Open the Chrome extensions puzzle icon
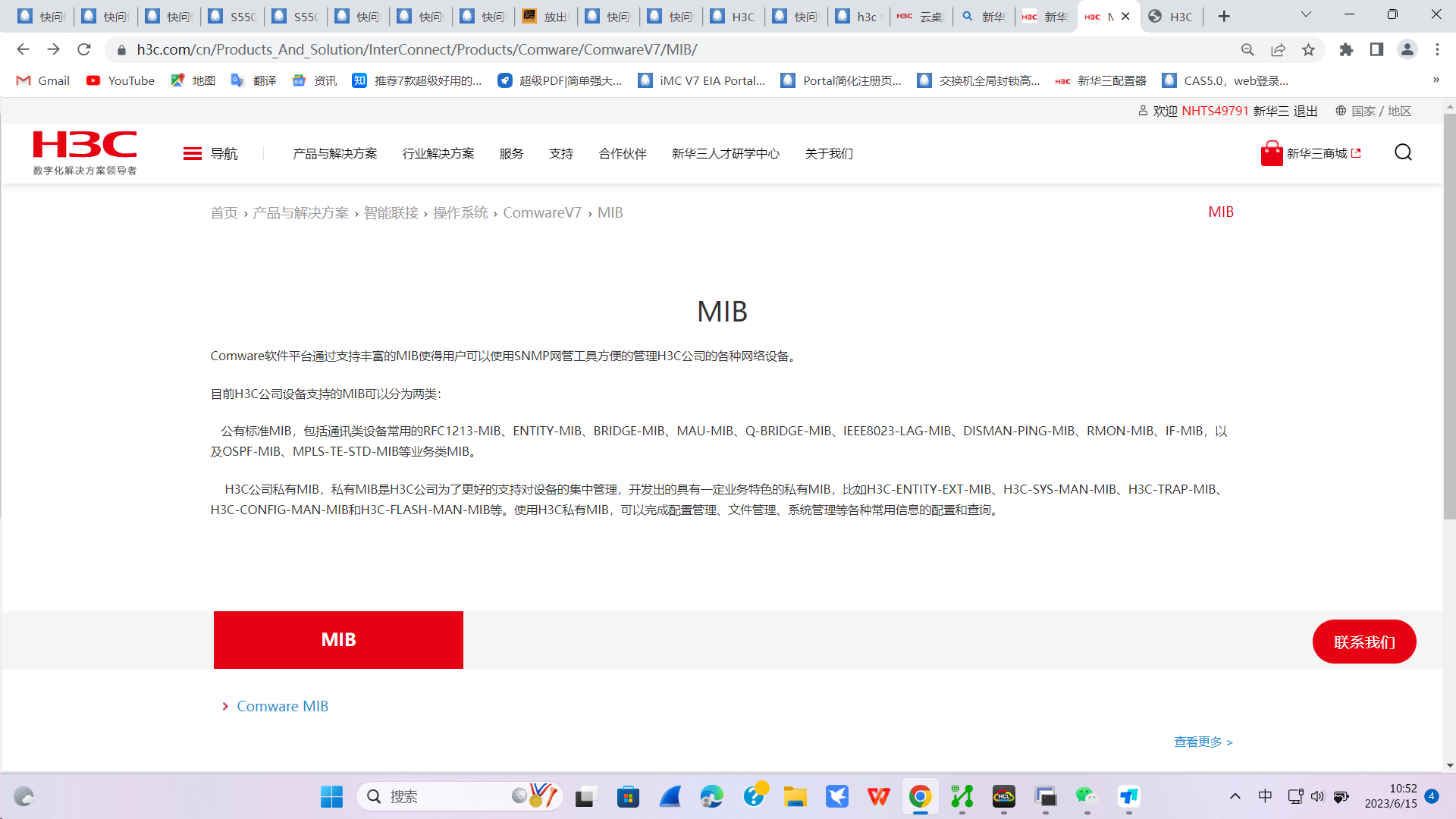 pyautogui.click(x=1346, y=50)
